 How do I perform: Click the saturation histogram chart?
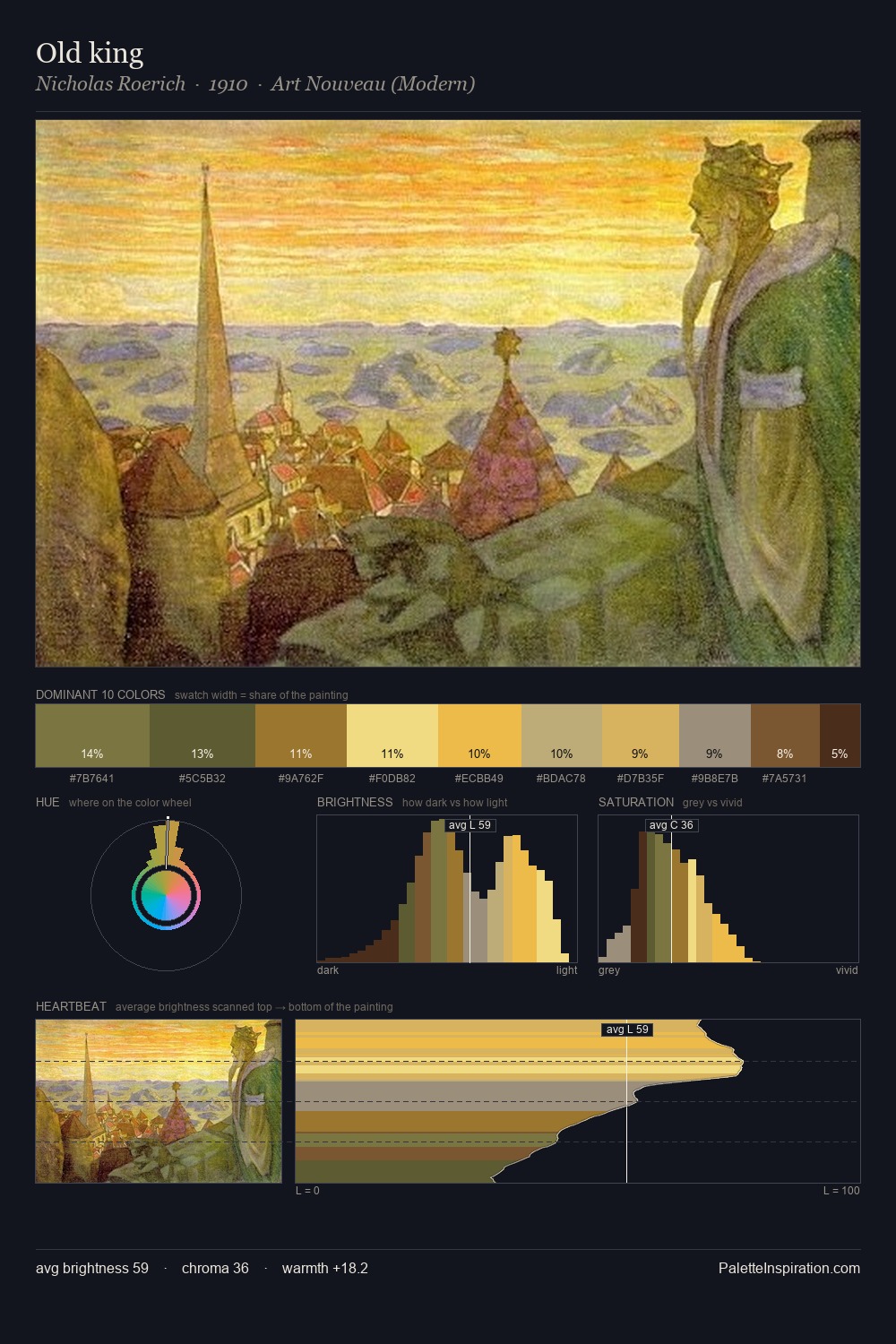tap(728, 889)
